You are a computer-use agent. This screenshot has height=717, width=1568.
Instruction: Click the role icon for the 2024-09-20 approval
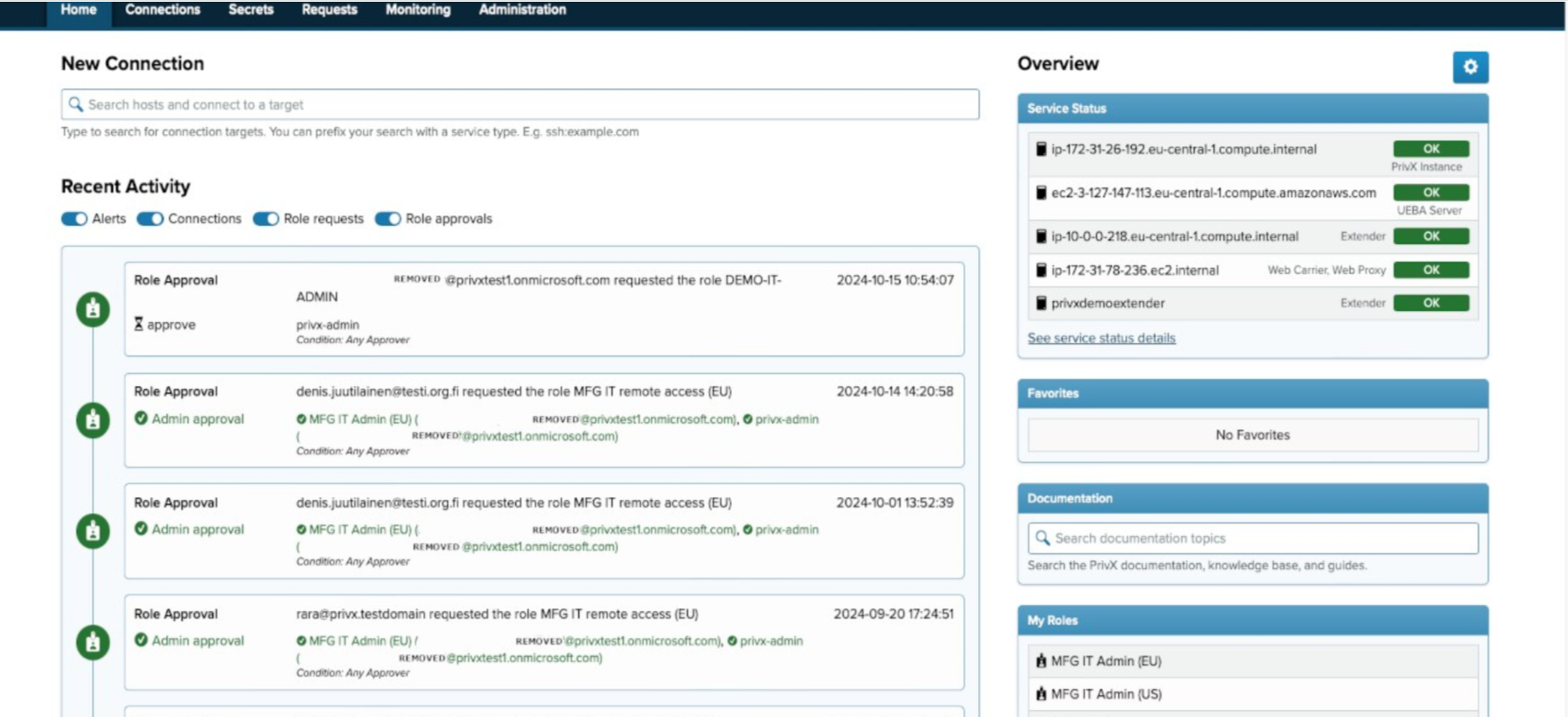coord(93,643)
